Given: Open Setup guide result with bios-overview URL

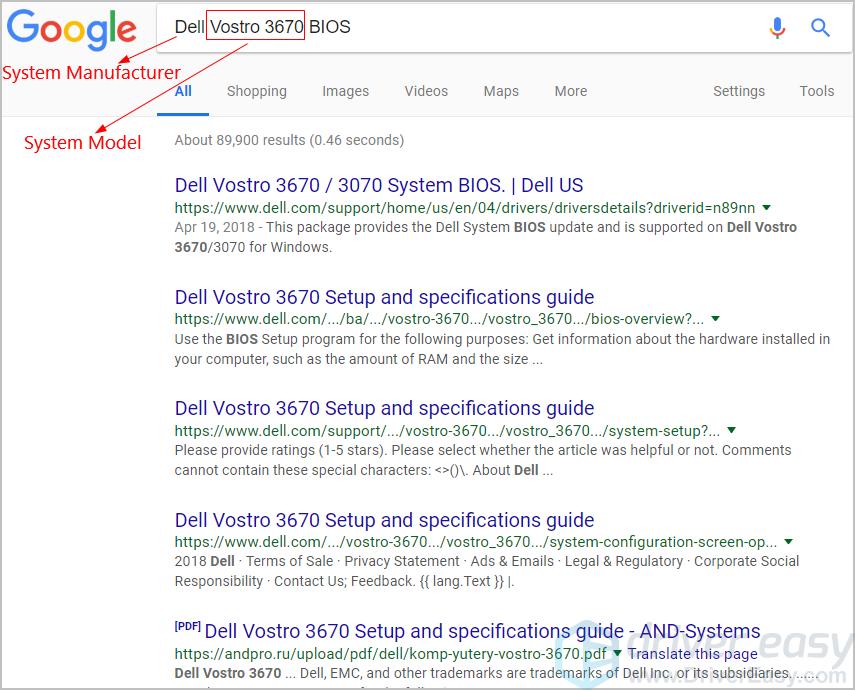Looking at the screenshot, I should click(x=384, y=297).
